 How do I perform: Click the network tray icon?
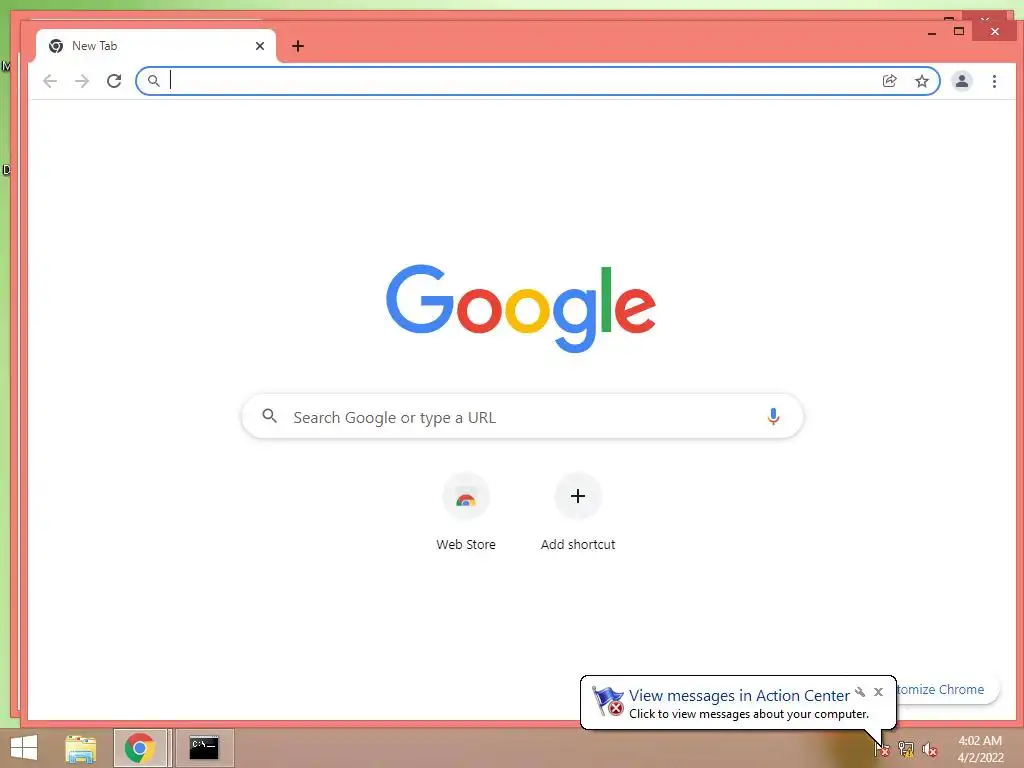click(x=906, y=749)
